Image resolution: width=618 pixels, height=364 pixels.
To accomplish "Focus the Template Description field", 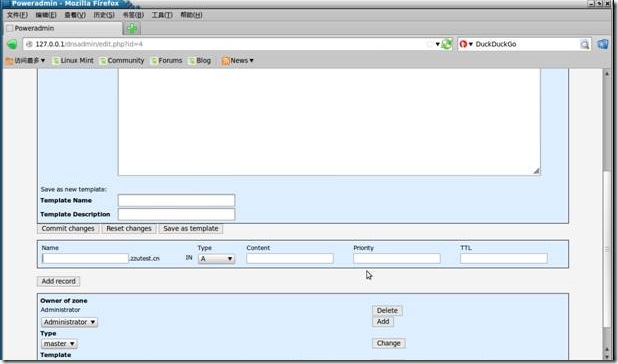I will (176, 214).
